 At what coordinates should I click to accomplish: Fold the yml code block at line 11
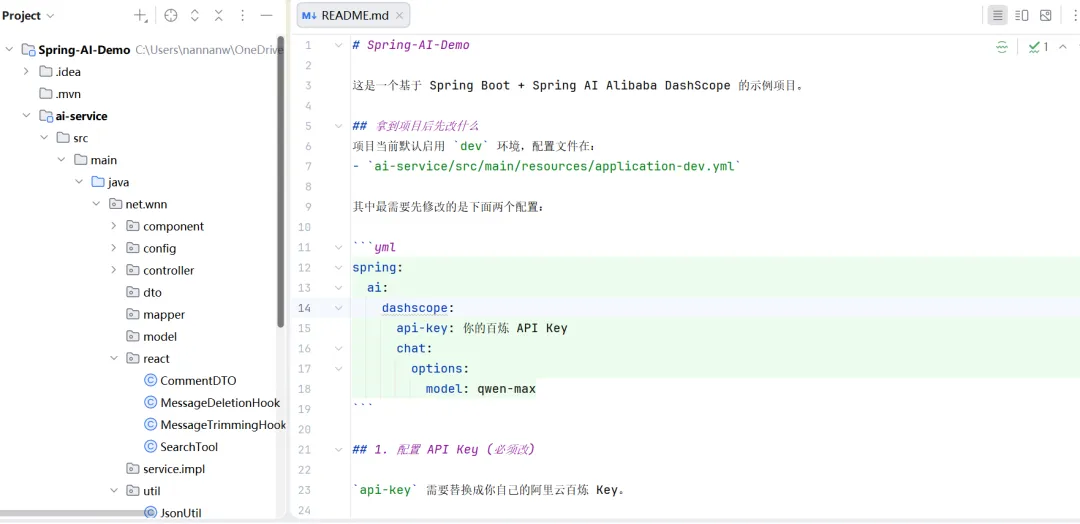[x=338, y=247]
